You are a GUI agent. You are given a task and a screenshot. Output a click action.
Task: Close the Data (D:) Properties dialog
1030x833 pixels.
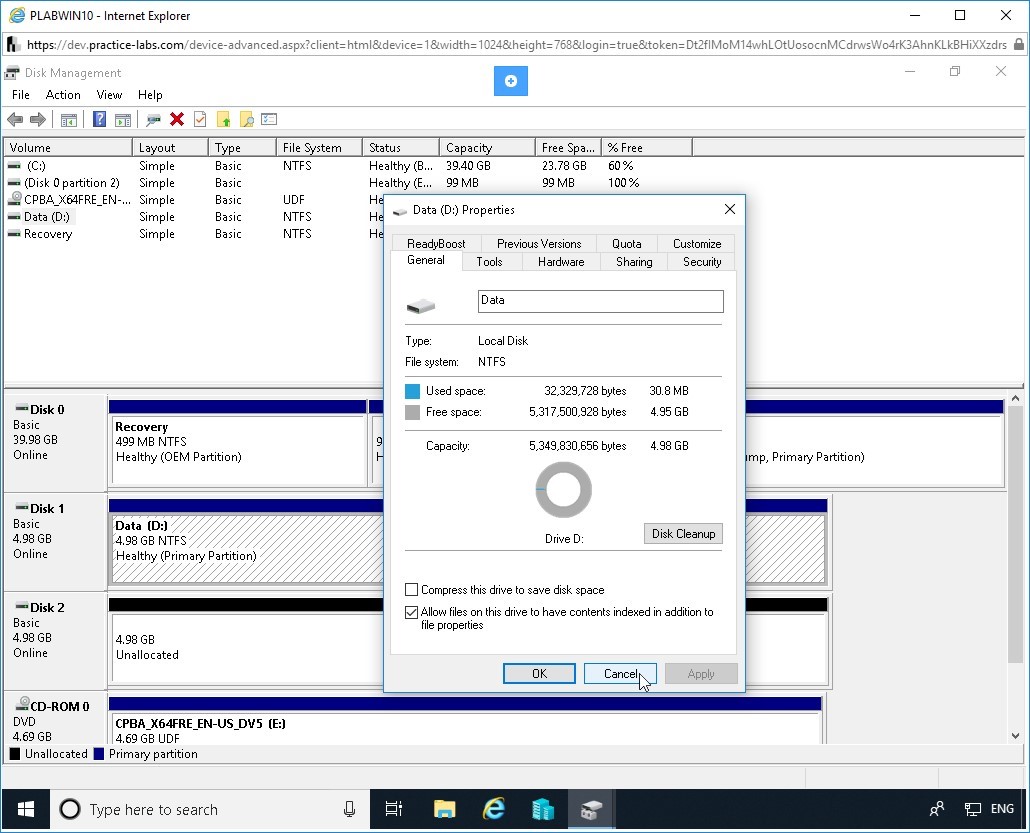[x=729, y=210]
